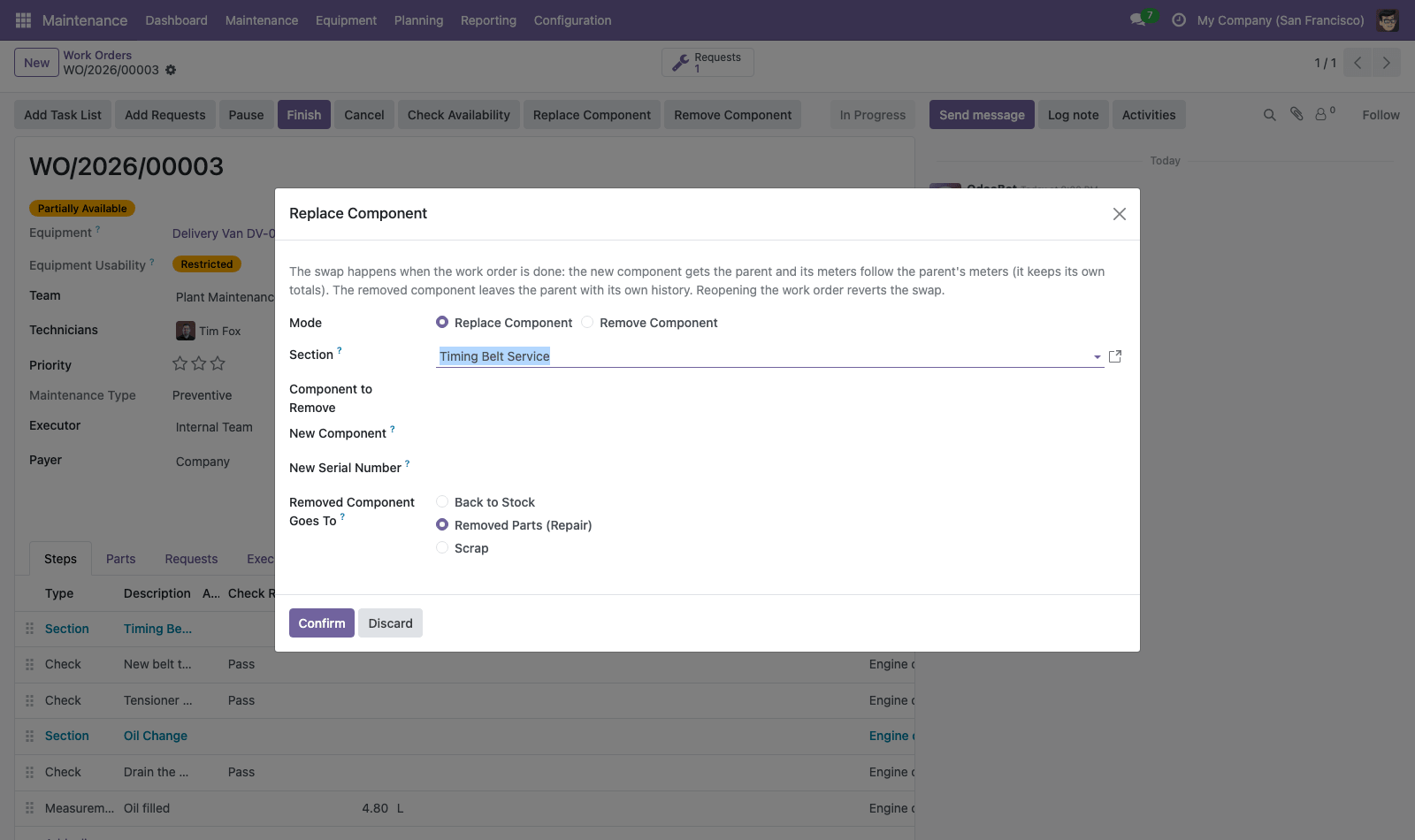The width and height of the screenshot is (1415, 840).
Task: Open the Work Orders breadcrumb link
Action: pyautogui.click(x=97, y=55)
